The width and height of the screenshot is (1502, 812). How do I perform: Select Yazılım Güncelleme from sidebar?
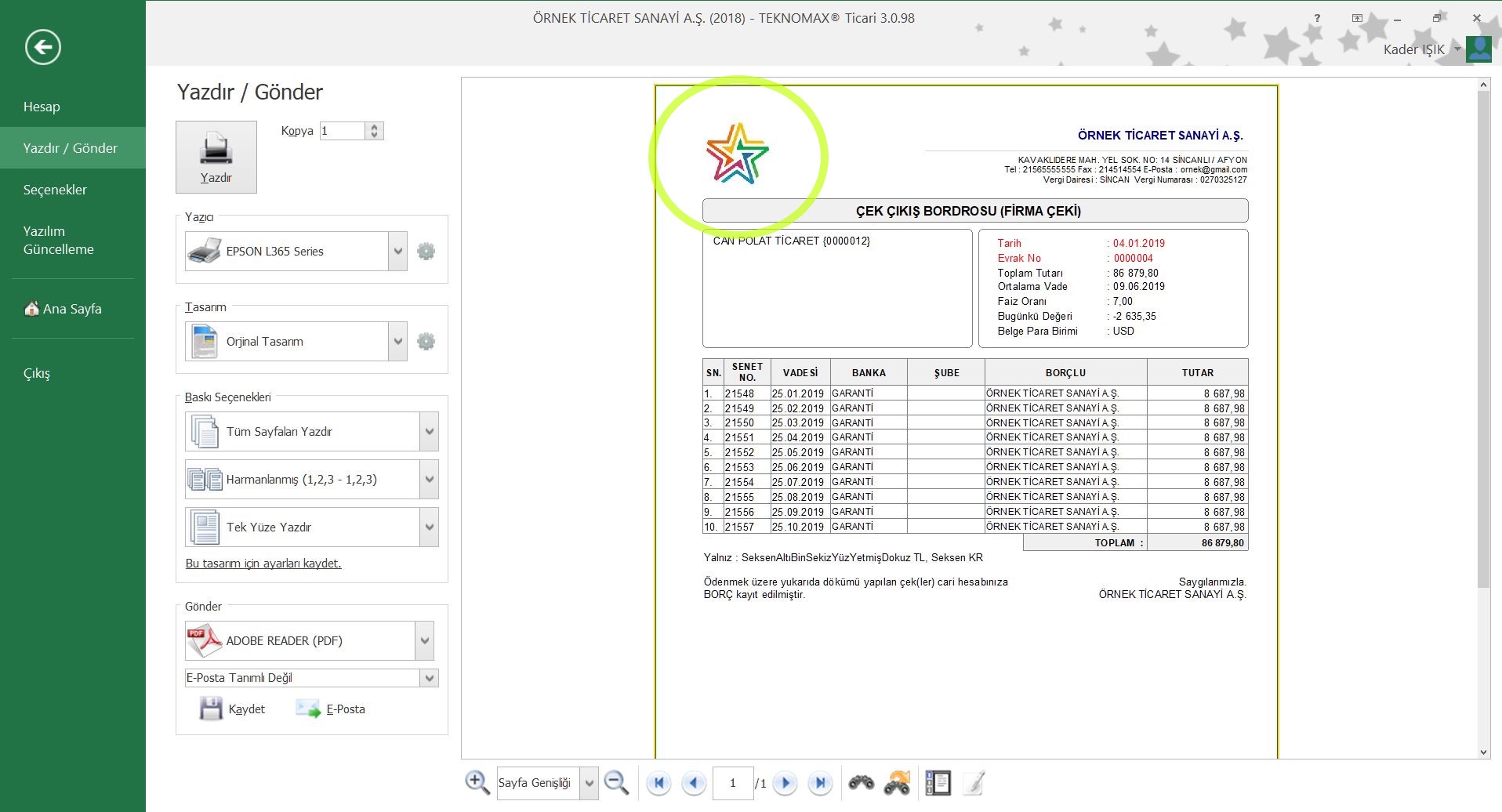coord(59,240)
